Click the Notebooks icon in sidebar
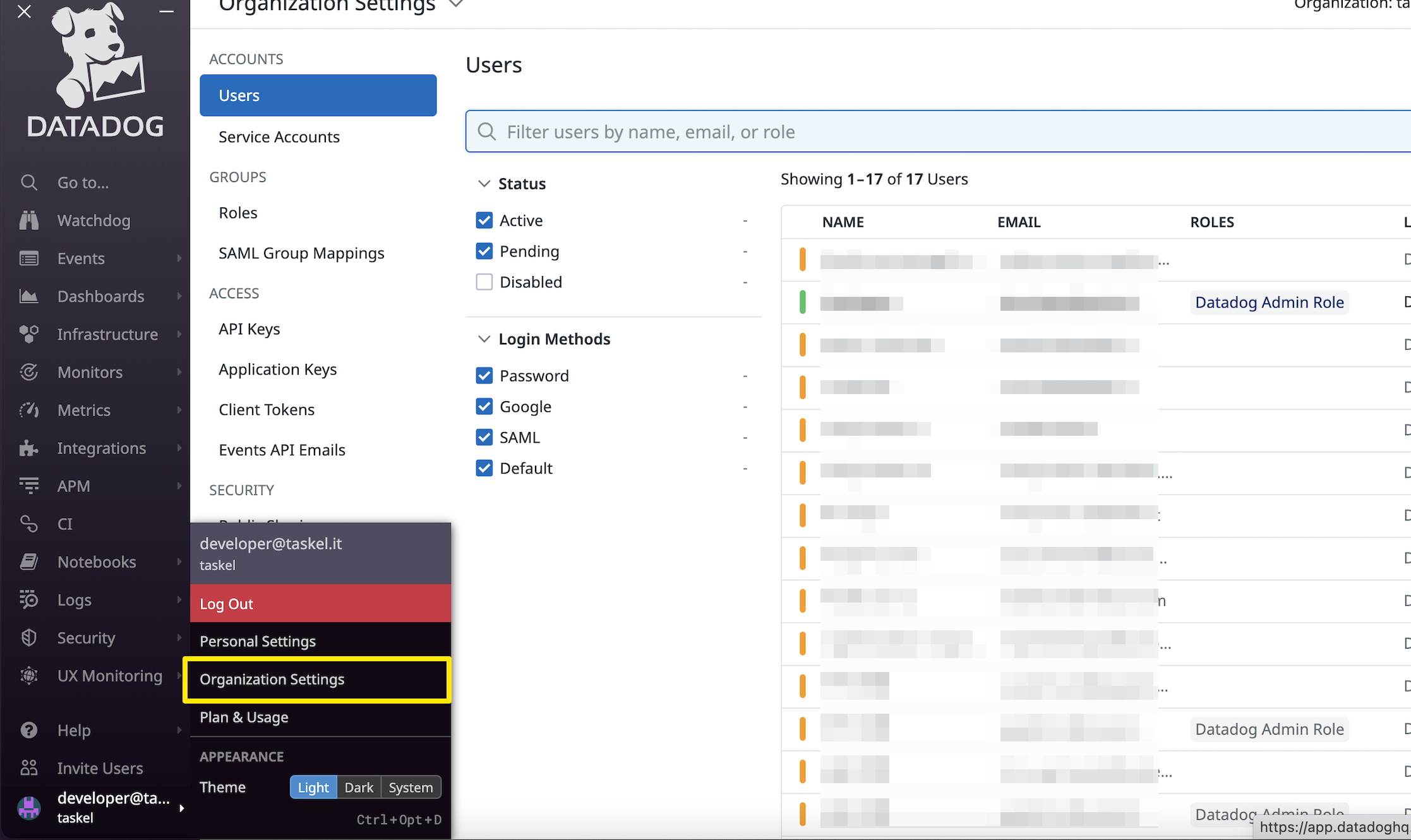Image resolution: width=1411 pixels, height=840 pixels. pyautogui.click(x=29, y=561)
